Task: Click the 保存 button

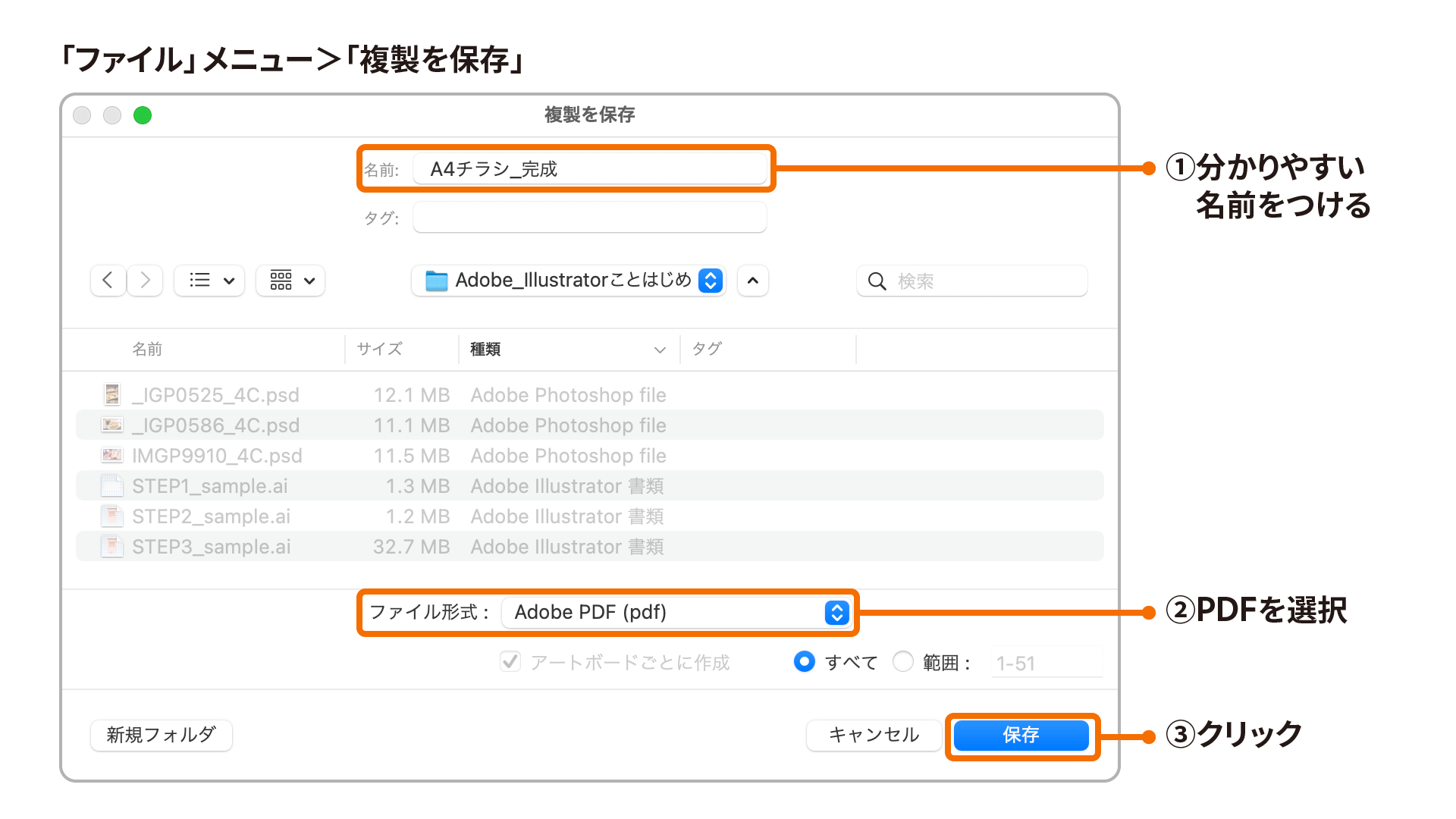Action: [x=1021, y=735]
